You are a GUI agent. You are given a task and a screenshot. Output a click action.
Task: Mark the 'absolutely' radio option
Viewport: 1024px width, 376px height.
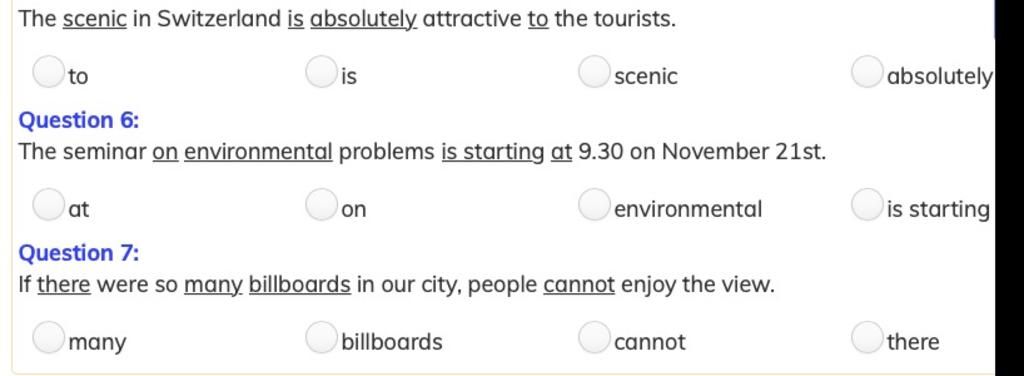pyautogui.click(x=867, y=72)
